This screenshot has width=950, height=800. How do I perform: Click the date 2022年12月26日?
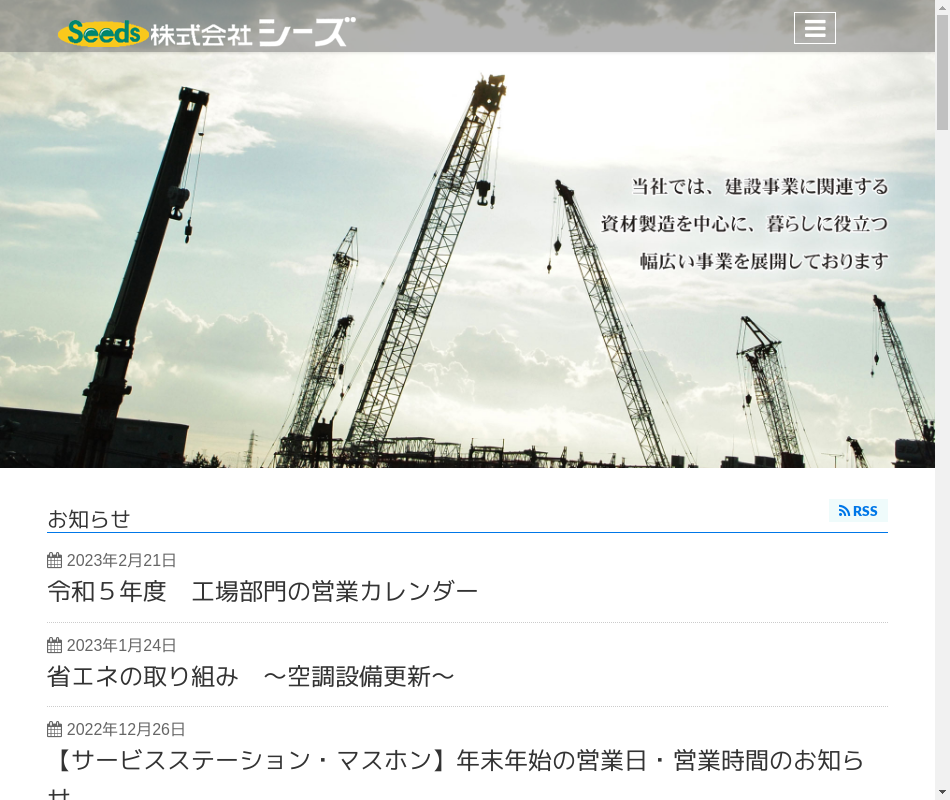tap(126, 729)
